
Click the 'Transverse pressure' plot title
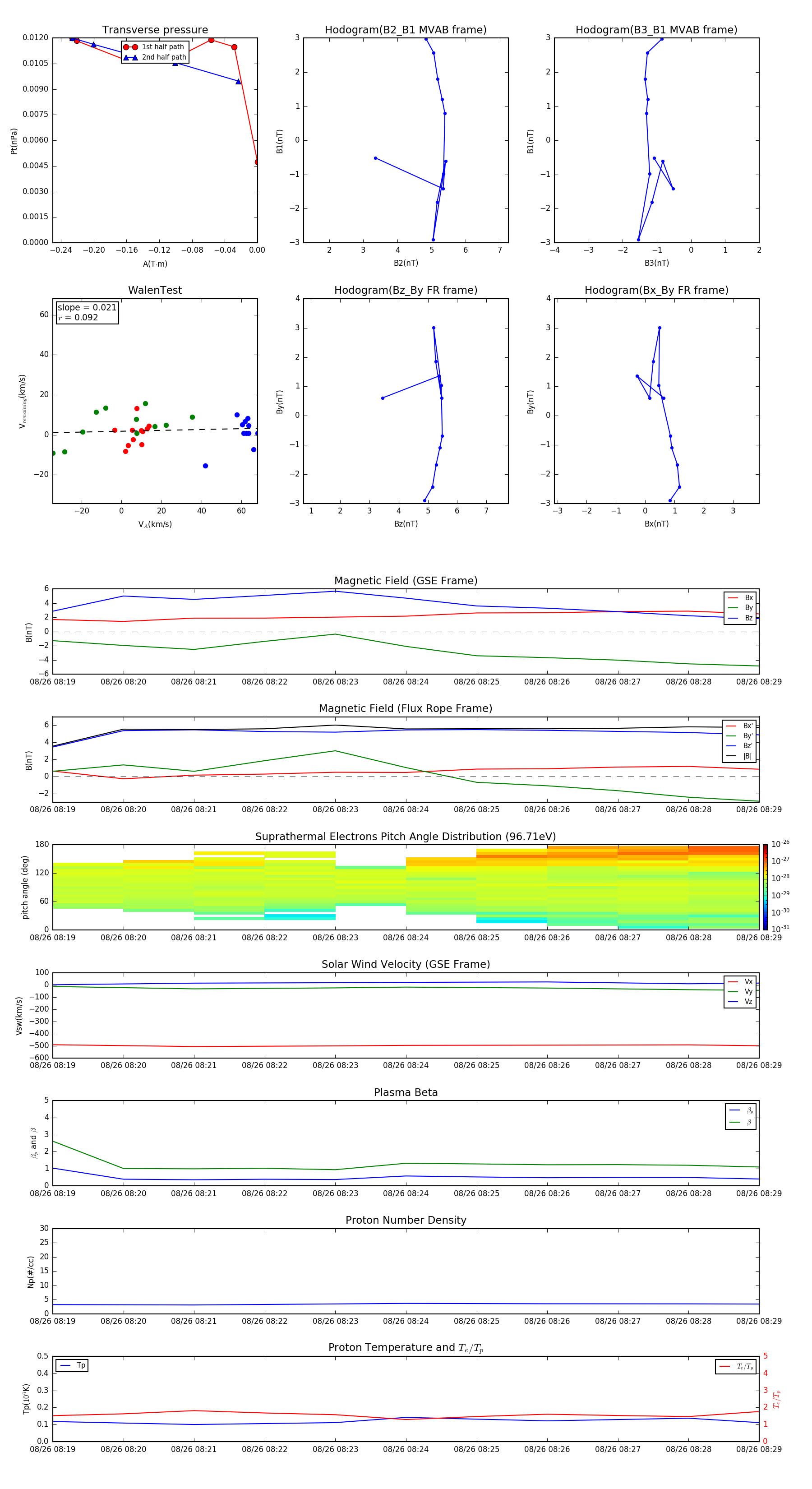pos(155,30)
